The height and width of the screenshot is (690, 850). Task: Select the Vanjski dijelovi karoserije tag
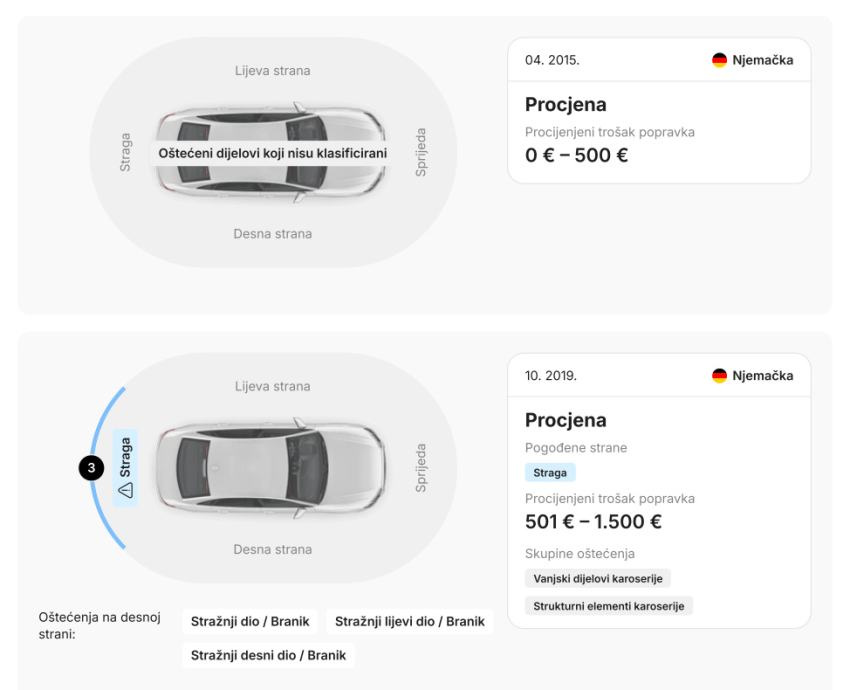pos(597,577)
